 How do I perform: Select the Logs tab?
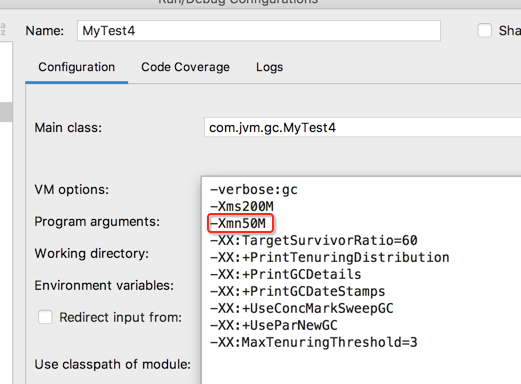coord(269,67)
